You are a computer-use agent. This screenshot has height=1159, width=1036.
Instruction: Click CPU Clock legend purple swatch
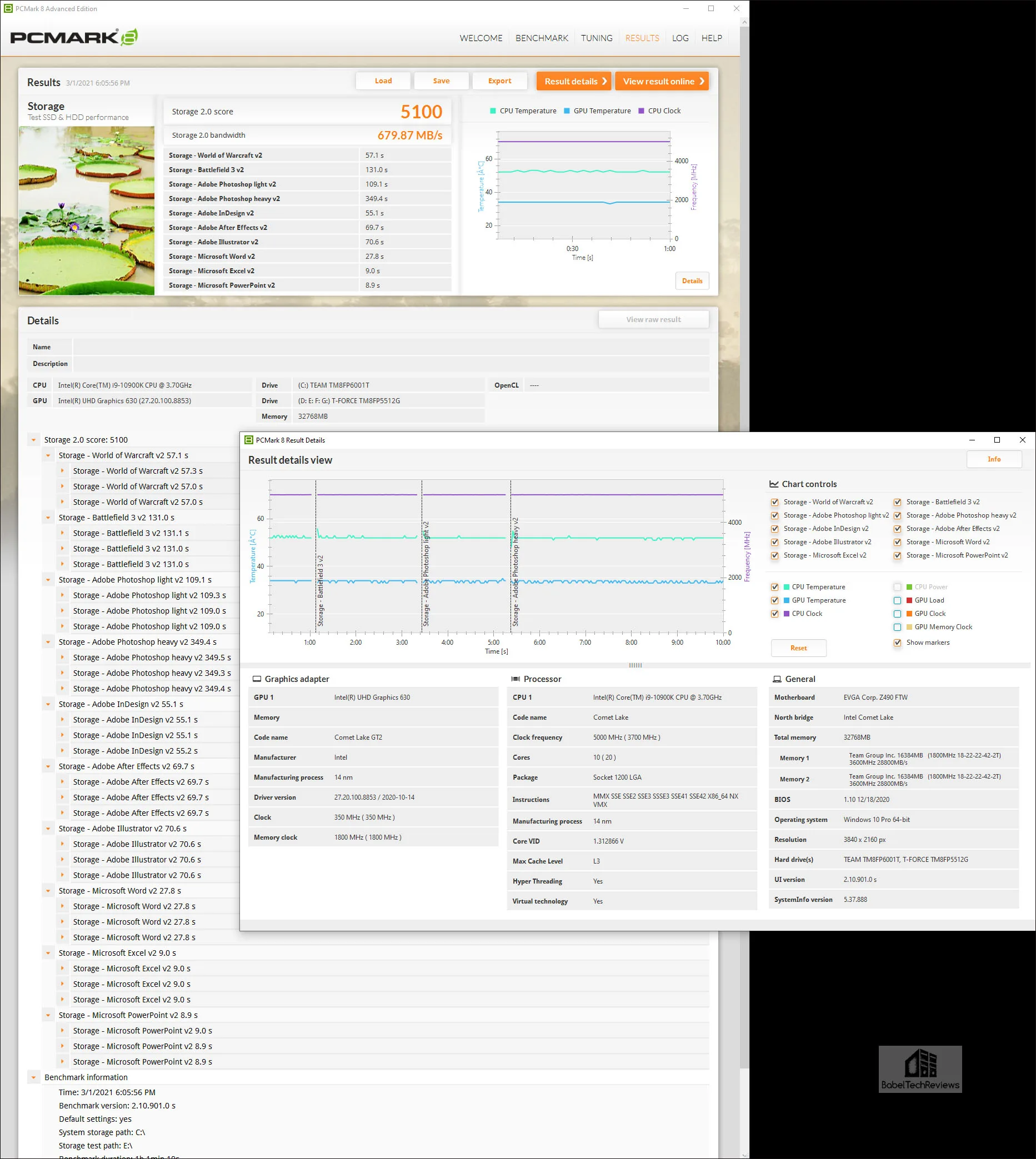coord(642,111)
